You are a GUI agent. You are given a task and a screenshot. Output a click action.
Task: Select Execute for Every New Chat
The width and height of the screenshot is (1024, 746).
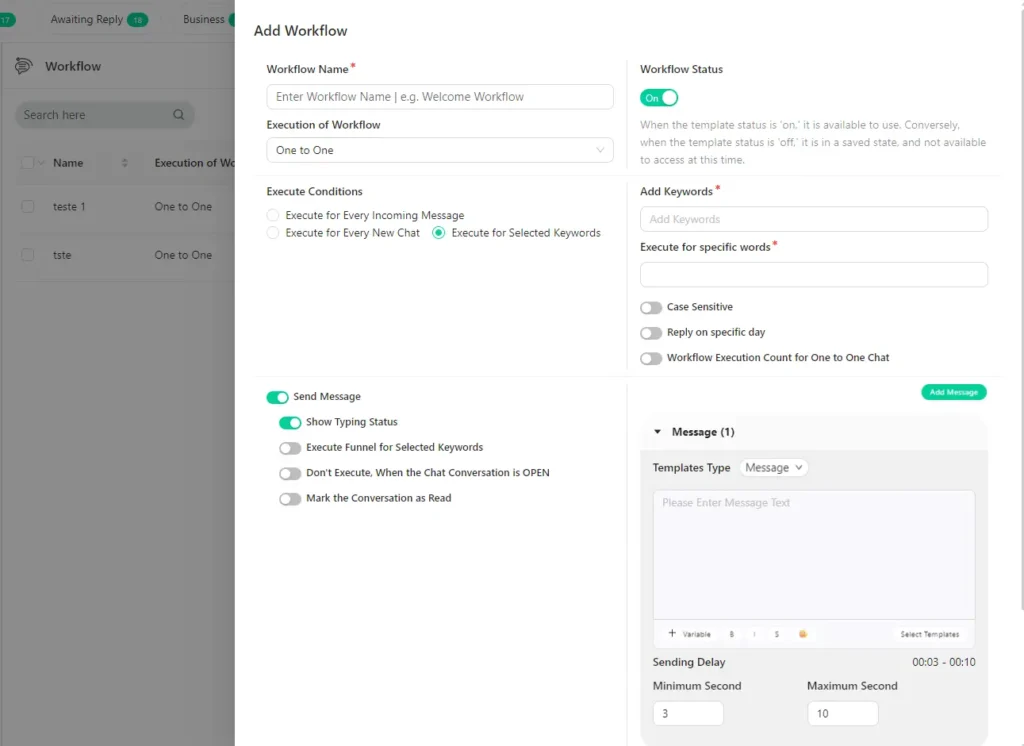(x=273, y=233)
